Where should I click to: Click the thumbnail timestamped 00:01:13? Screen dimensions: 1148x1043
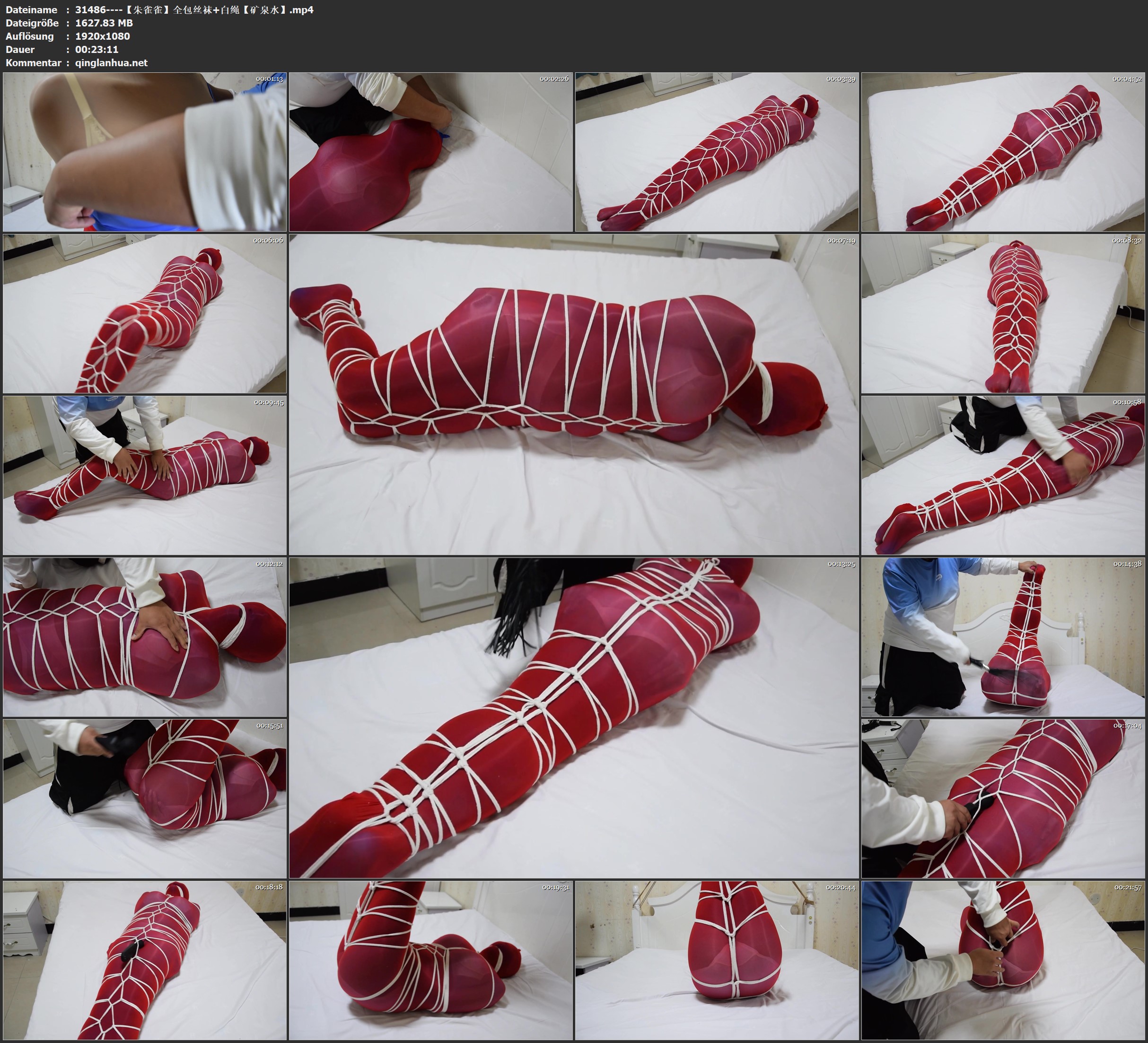(145, 152)
